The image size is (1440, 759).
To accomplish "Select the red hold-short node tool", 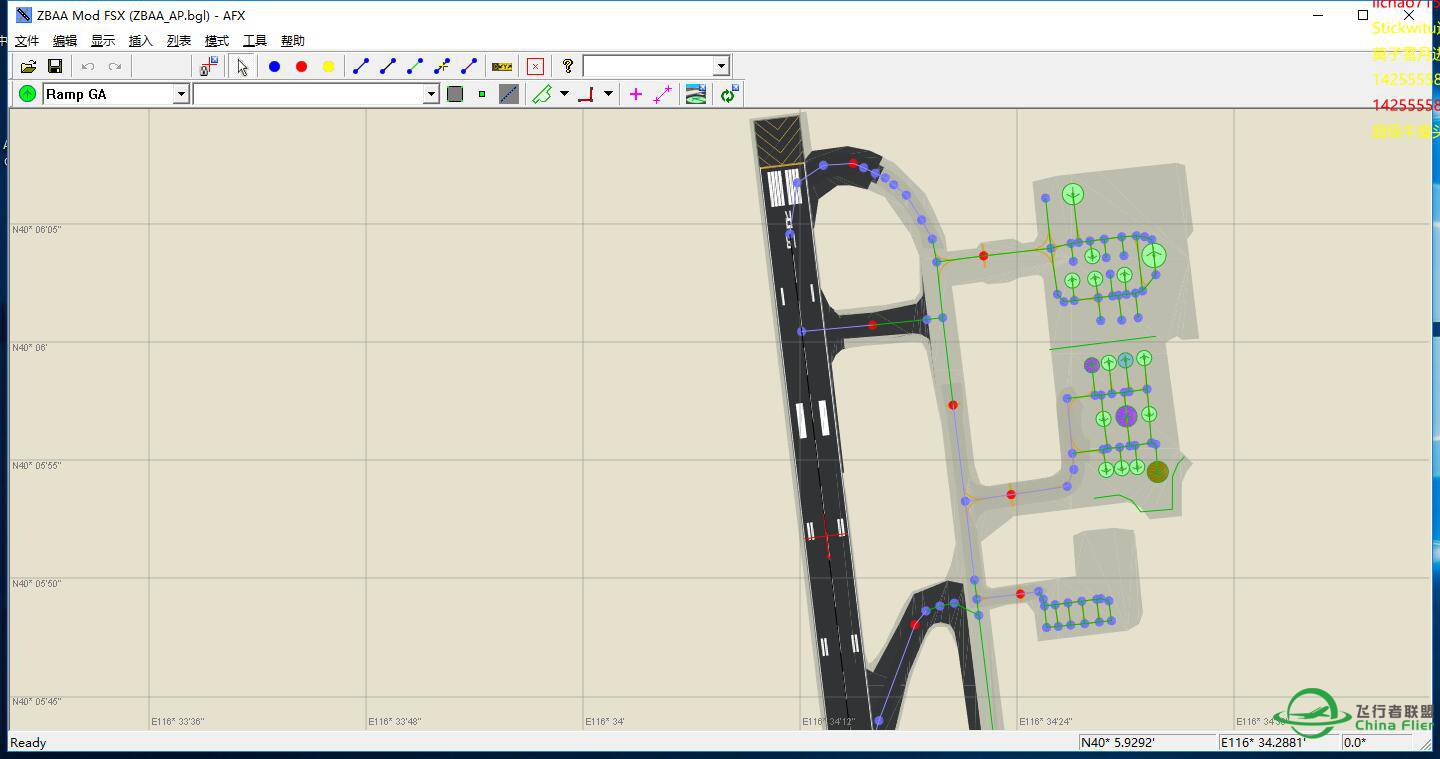I will coord(301,66).
